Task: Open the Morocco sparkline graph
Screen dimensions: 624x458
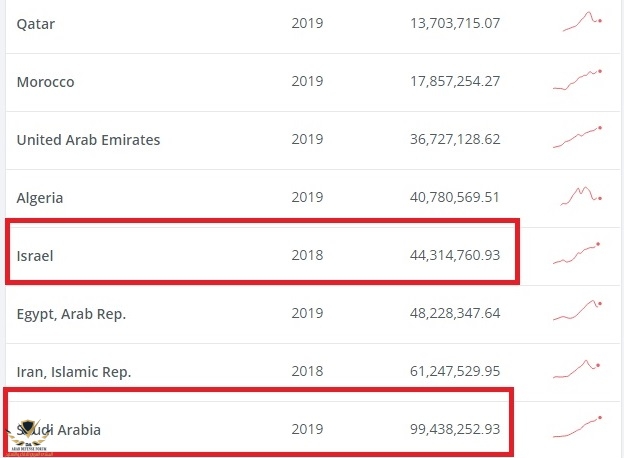Action: pos(578,80)
